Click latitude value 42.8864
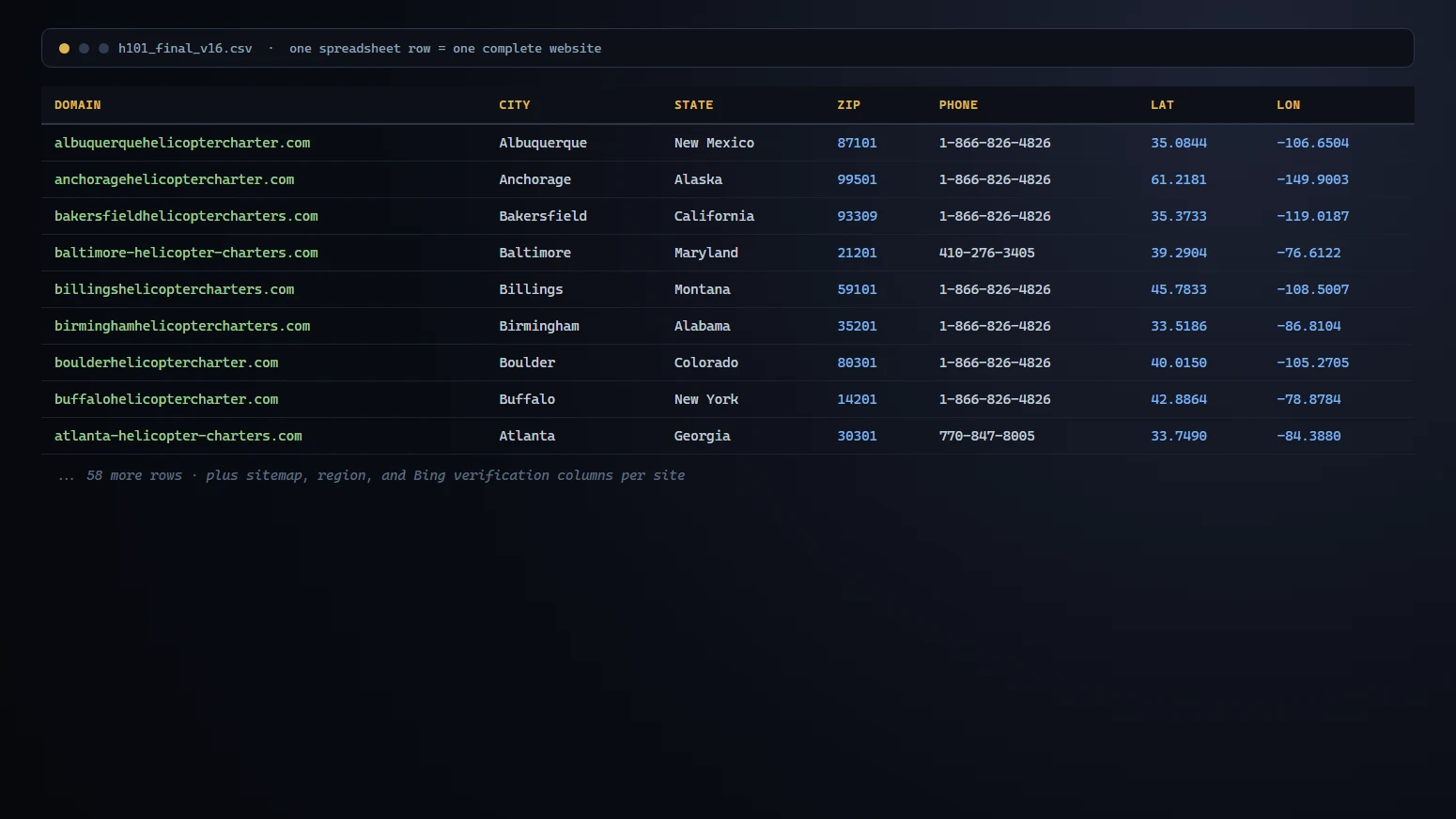The image size is (1456, 819). coord(1179,399)
